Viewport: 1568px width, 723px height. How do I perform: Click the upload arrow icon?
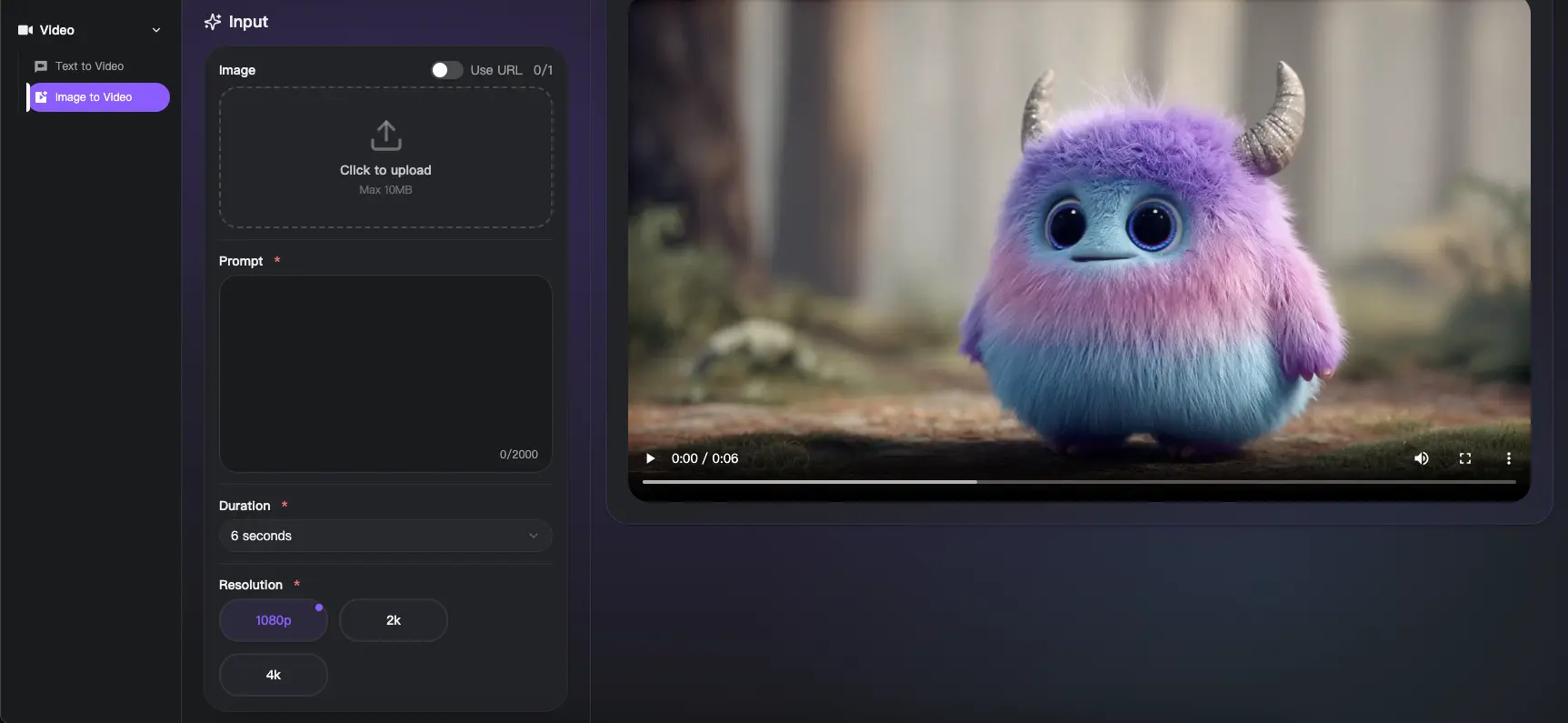(x=385, y=136)
